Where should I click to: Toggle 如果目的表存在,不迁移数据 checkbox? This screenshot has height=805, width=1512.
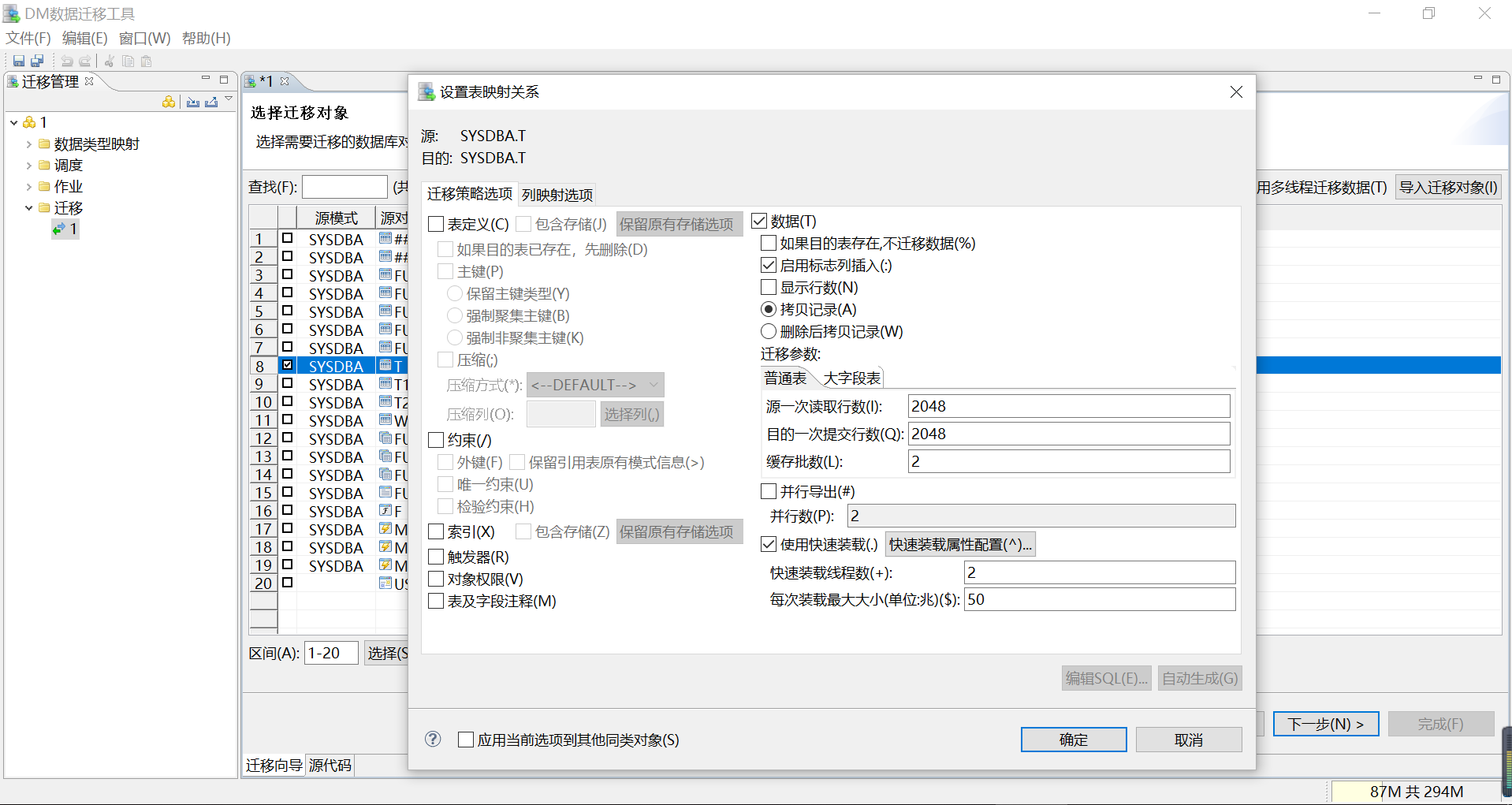coord(769,243)
